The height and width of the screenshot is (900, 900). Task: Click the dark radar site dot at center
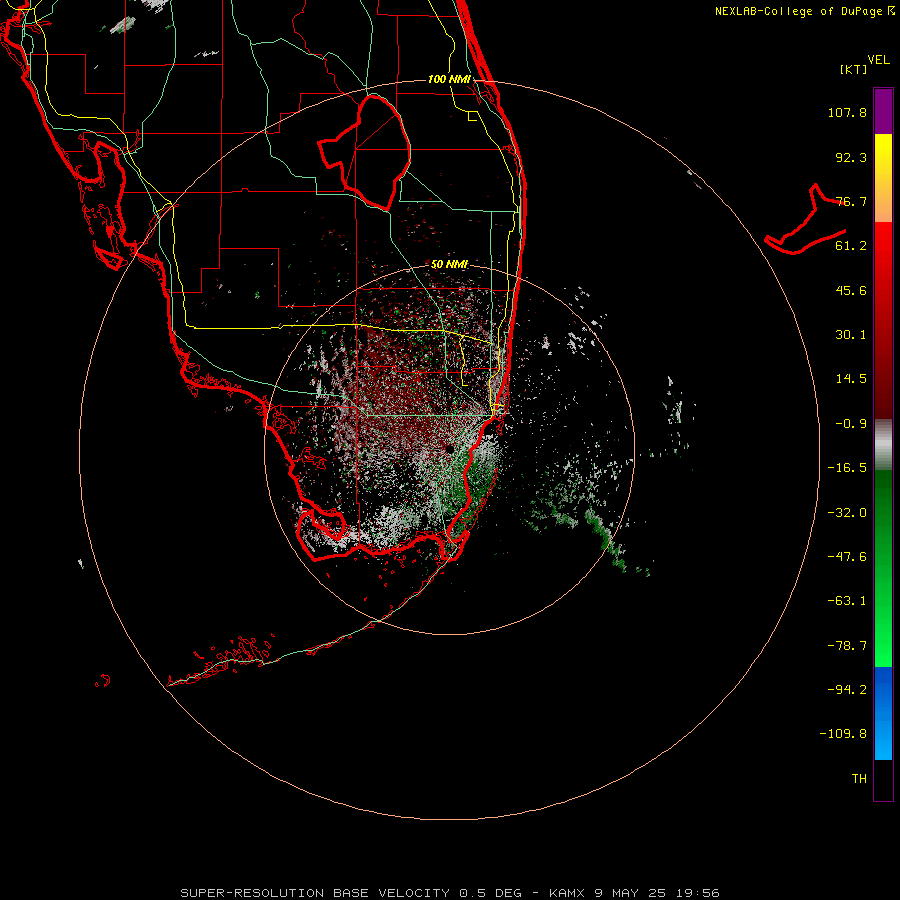tap(449, 449)
